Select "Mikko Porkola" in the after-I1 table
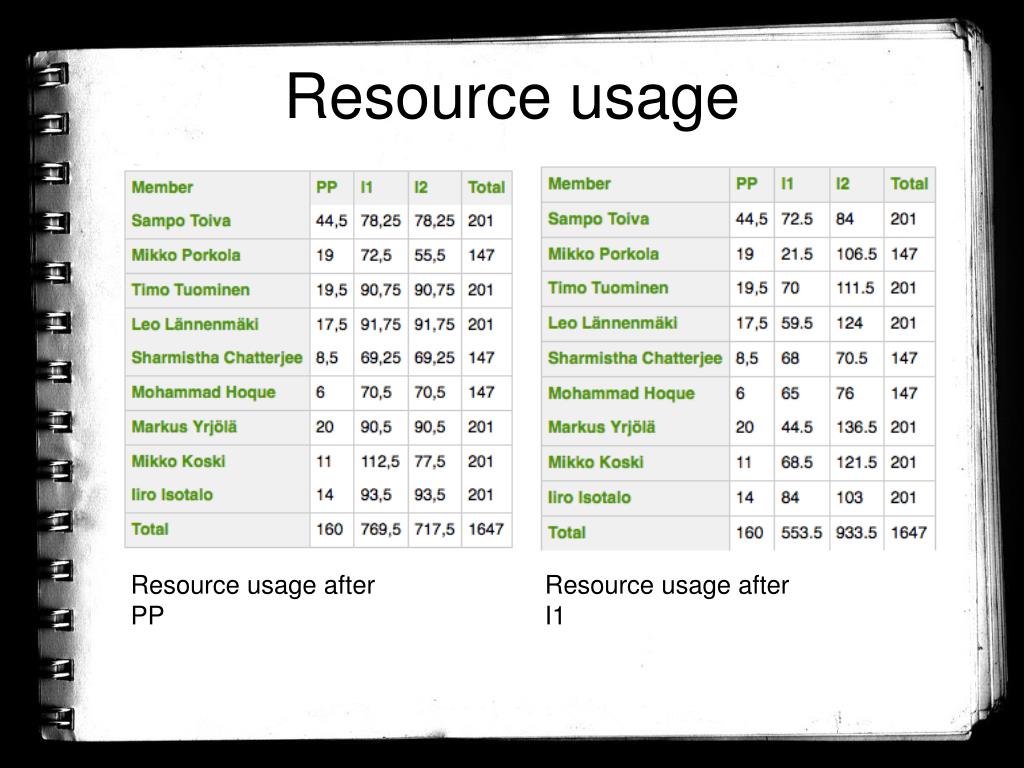 tap(603, 254)
